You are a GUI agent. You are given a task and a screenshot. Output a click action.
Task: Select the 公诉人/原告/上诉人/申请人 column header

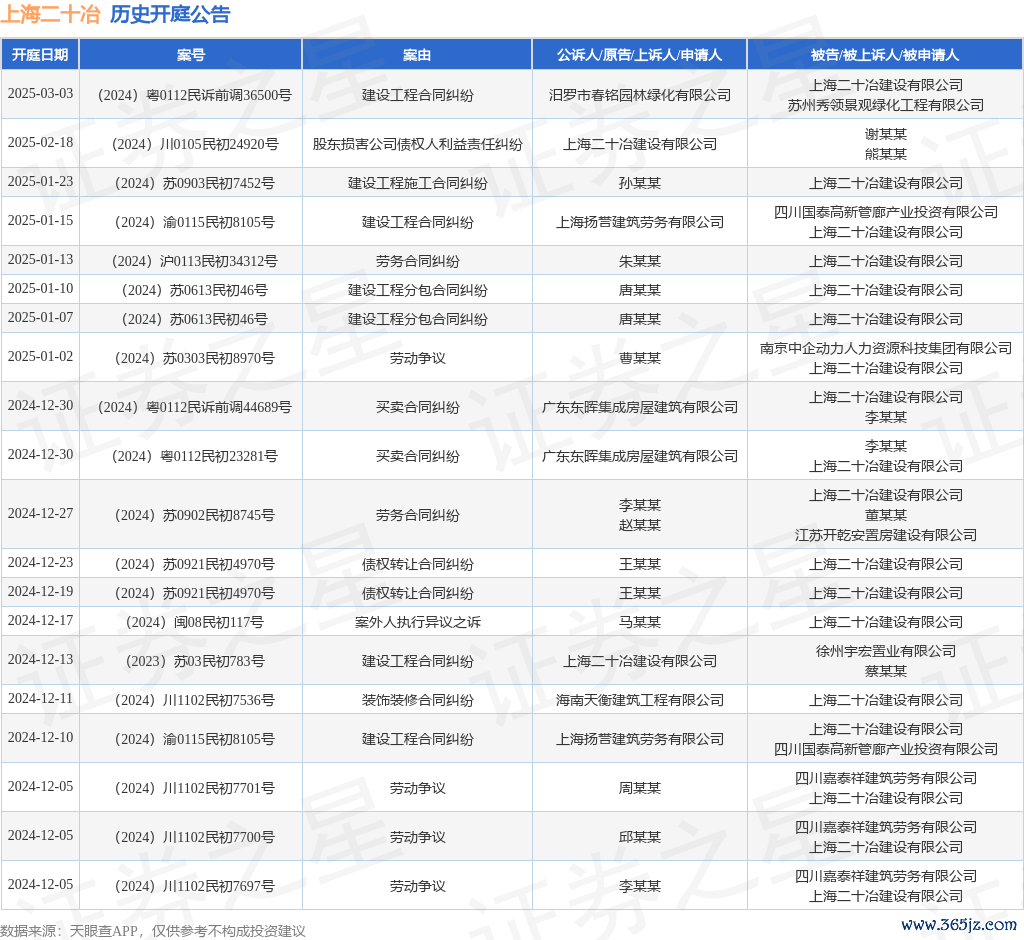(x=639, y=55)
